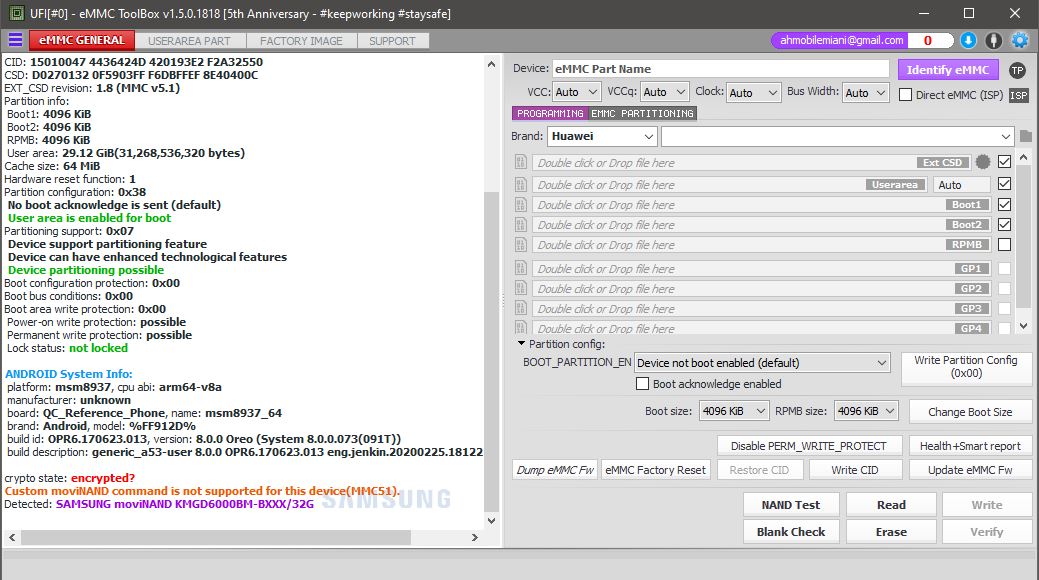Click the UFI app icon in title bar
This screenshot has width=1039, height=580.
pos(17,13)
